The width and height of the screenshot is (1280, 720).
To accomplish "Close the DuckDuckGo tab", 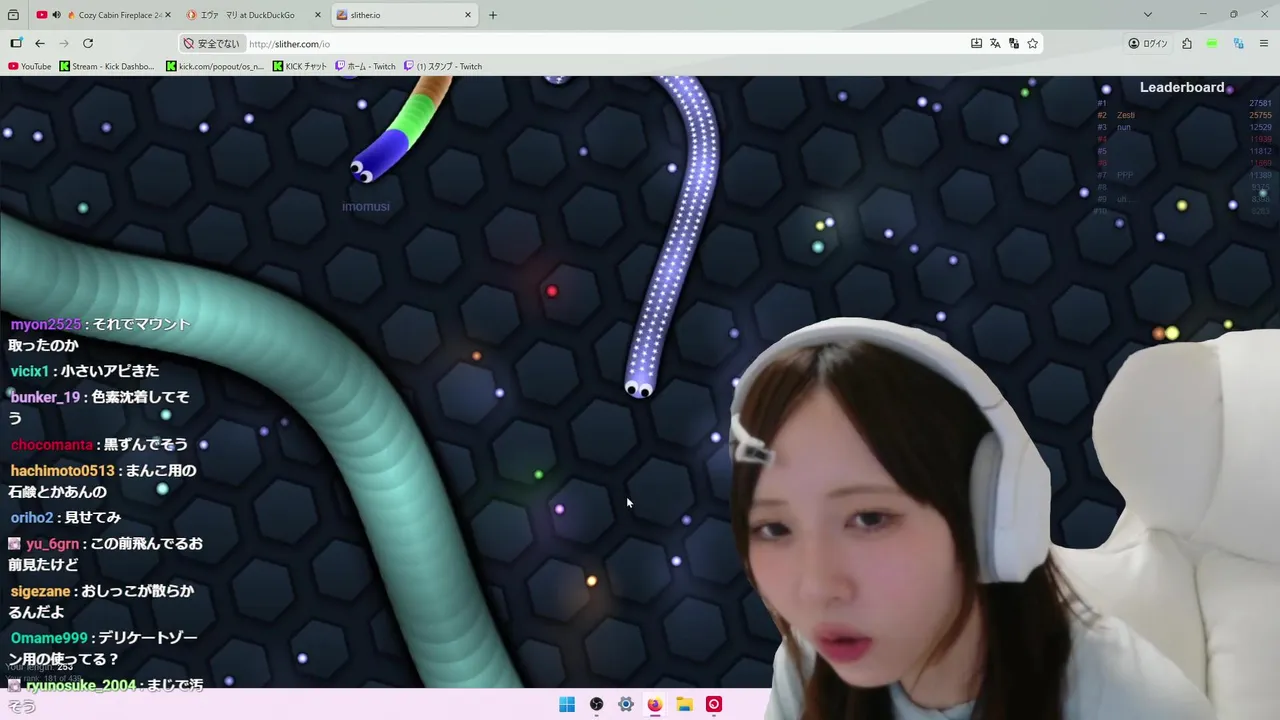I will coord(318,15).
